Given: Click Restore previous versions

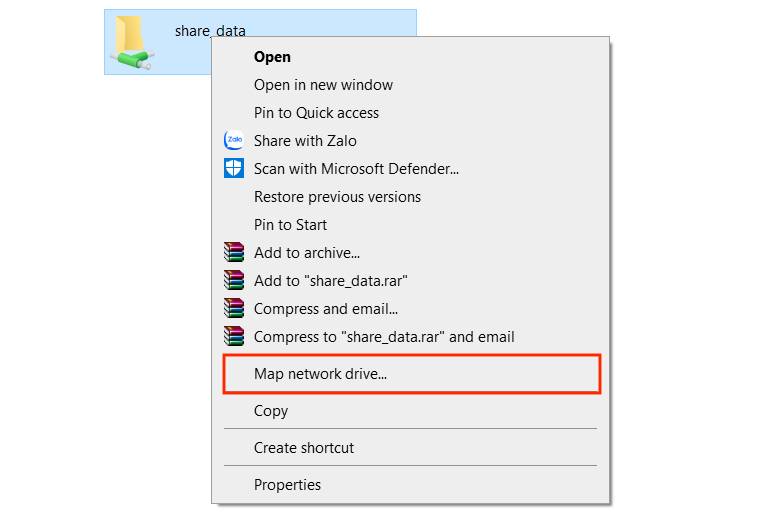Looking at the screenshot, I should pos(337,197).
